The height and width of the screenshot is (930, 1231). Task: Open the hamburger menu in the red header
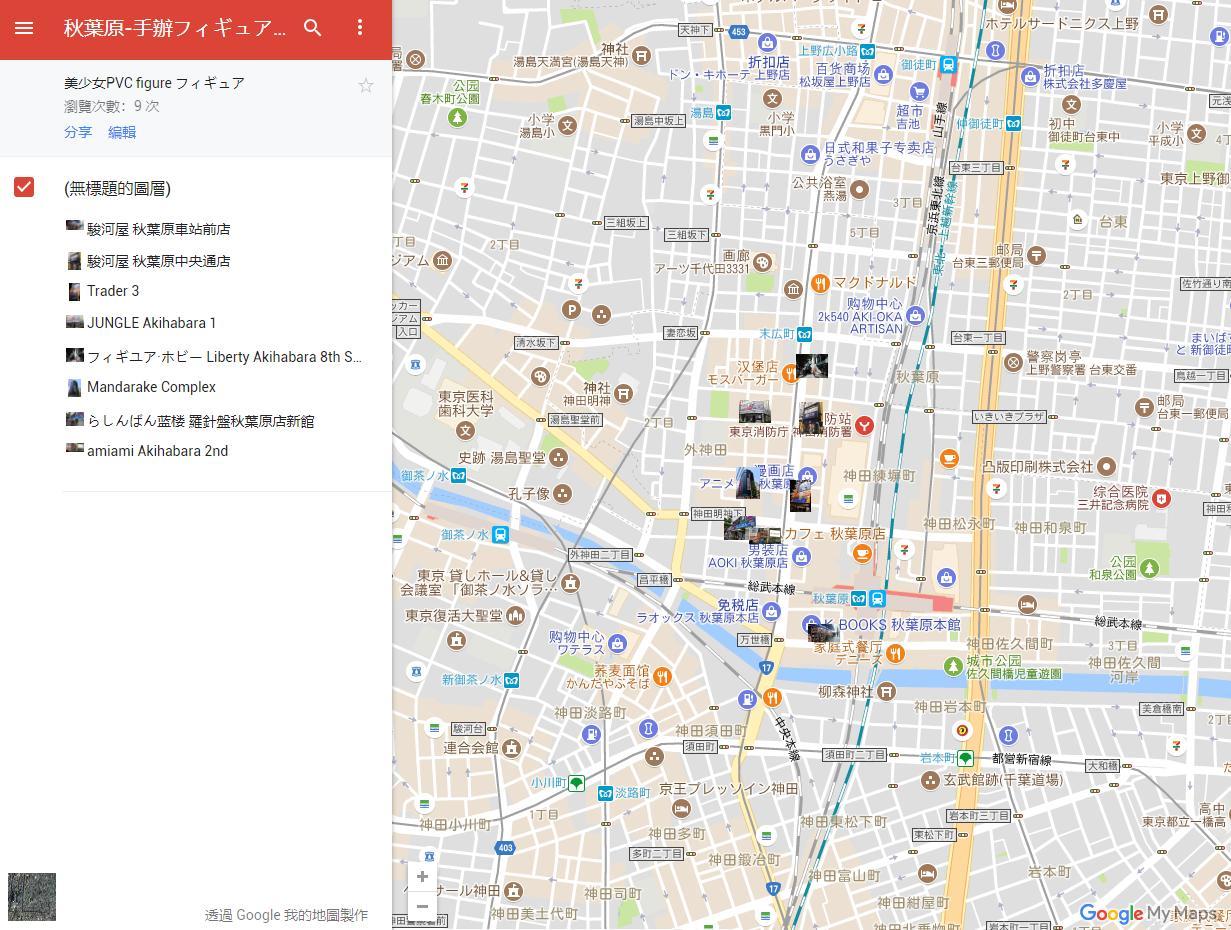[24, 28]
